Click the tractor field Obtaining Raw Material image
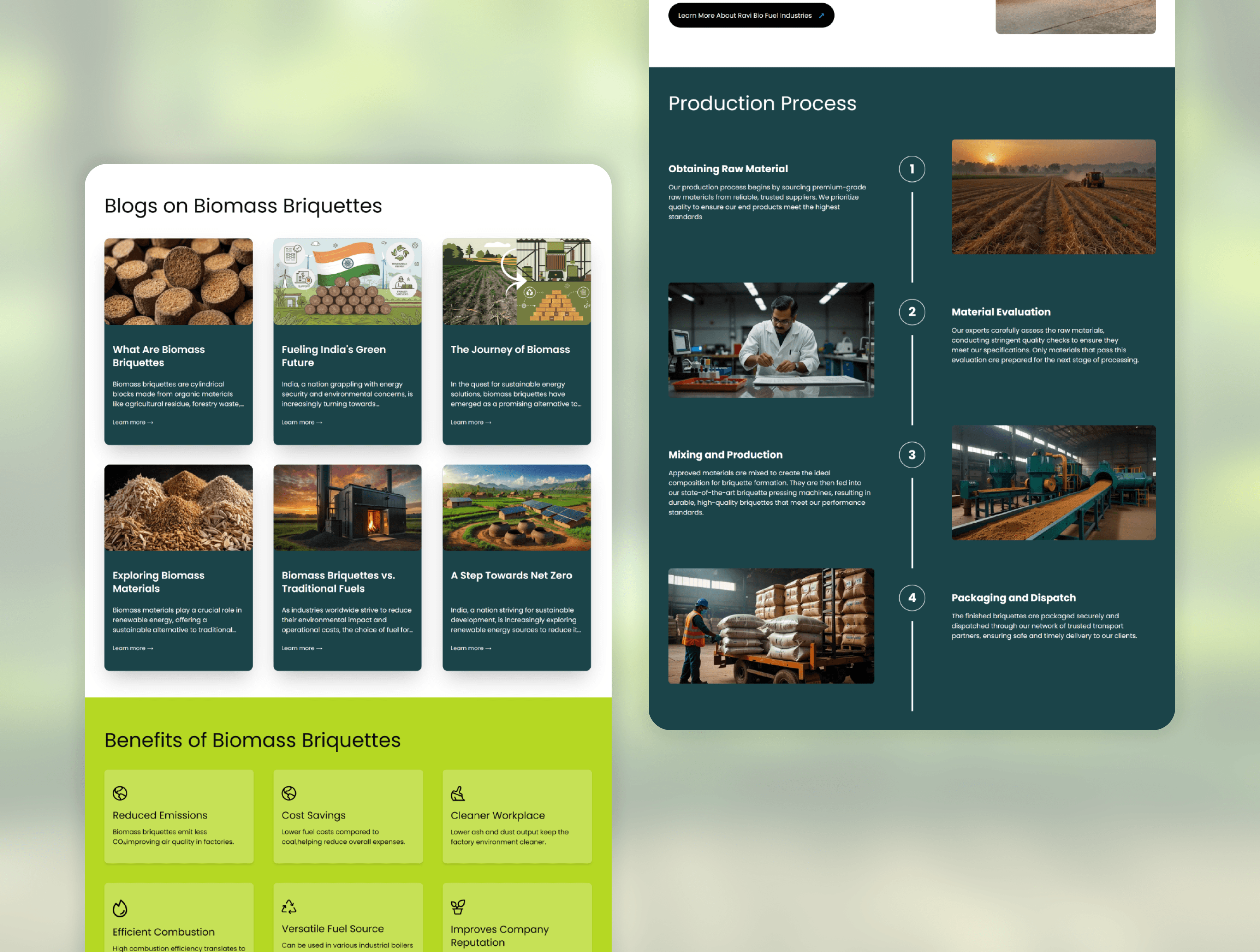 coord(1053,197)
